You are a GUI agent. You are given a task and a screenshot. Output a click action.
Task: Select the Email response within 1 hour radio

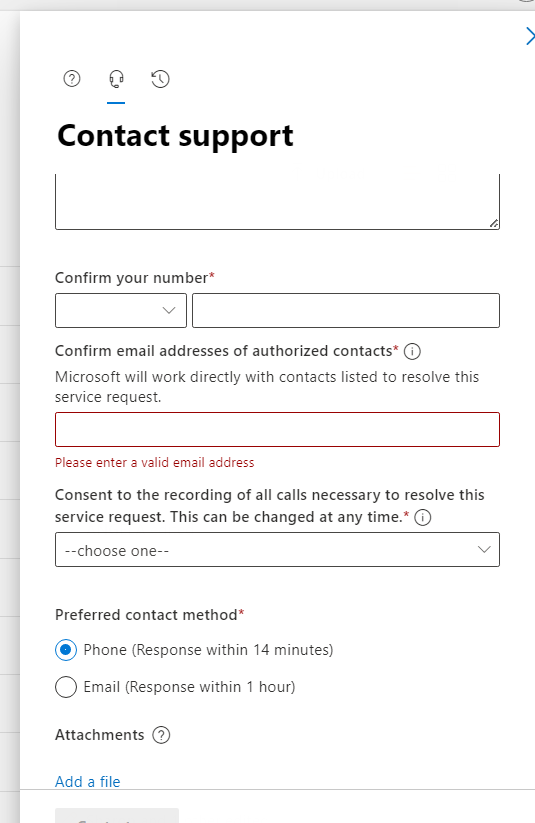(66, 687)
